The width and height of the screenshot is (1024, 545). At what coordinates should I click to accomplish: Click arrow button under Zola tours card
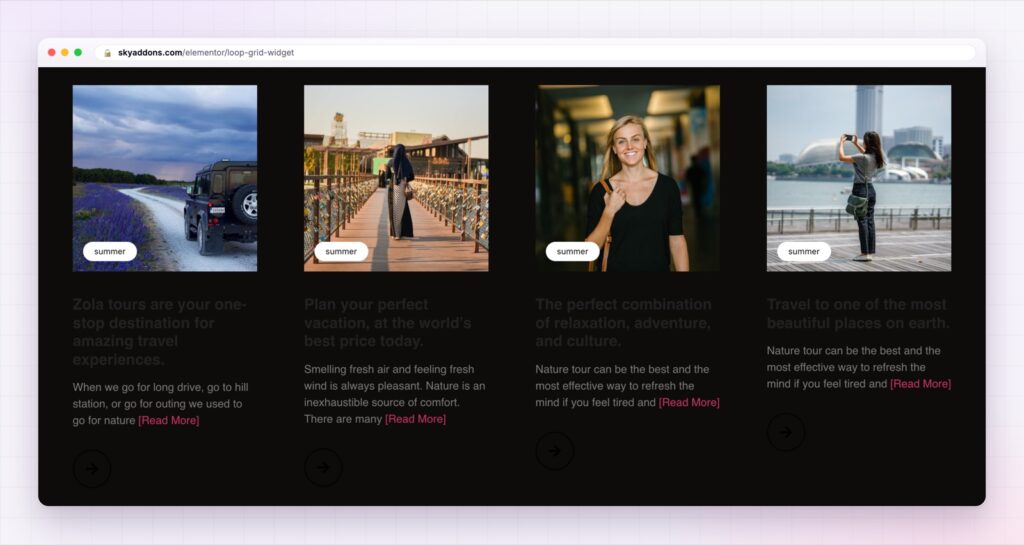(92, 468)
